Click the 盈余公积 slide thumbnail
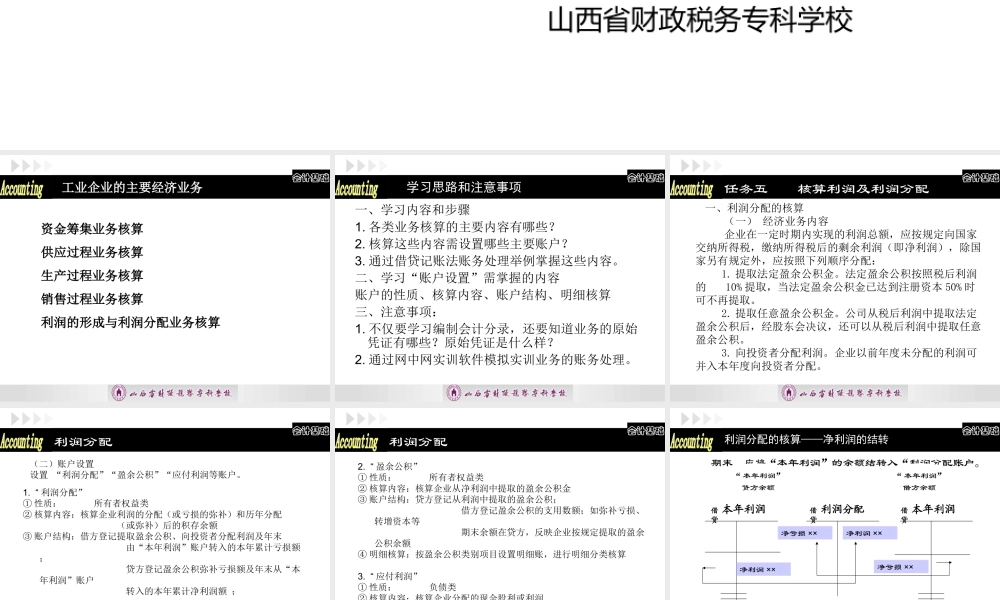 (500, 510)
